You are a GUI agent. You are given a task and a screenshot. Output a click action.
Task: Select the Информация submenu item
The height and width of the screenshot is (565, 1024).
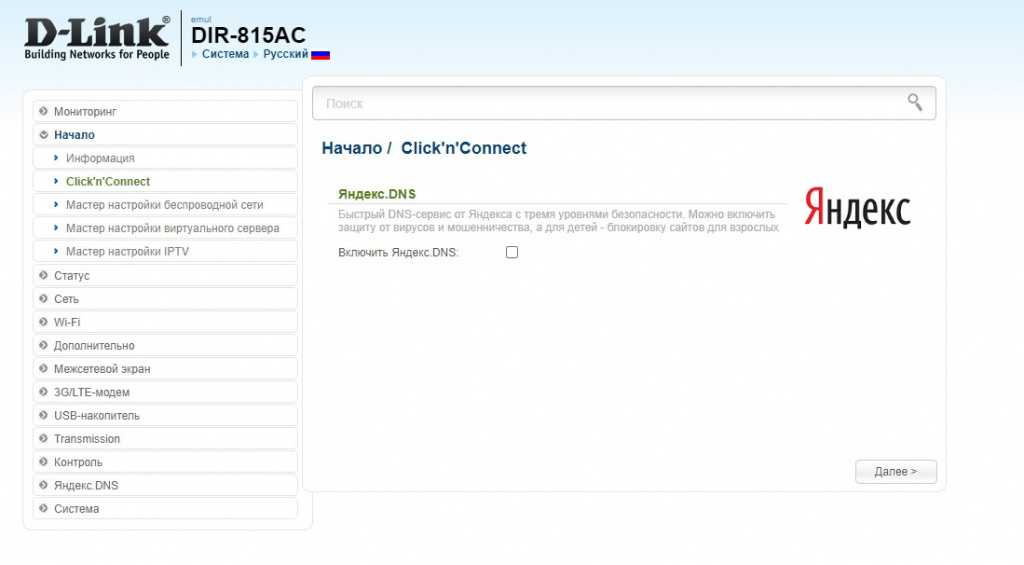[x=100, y=158]
